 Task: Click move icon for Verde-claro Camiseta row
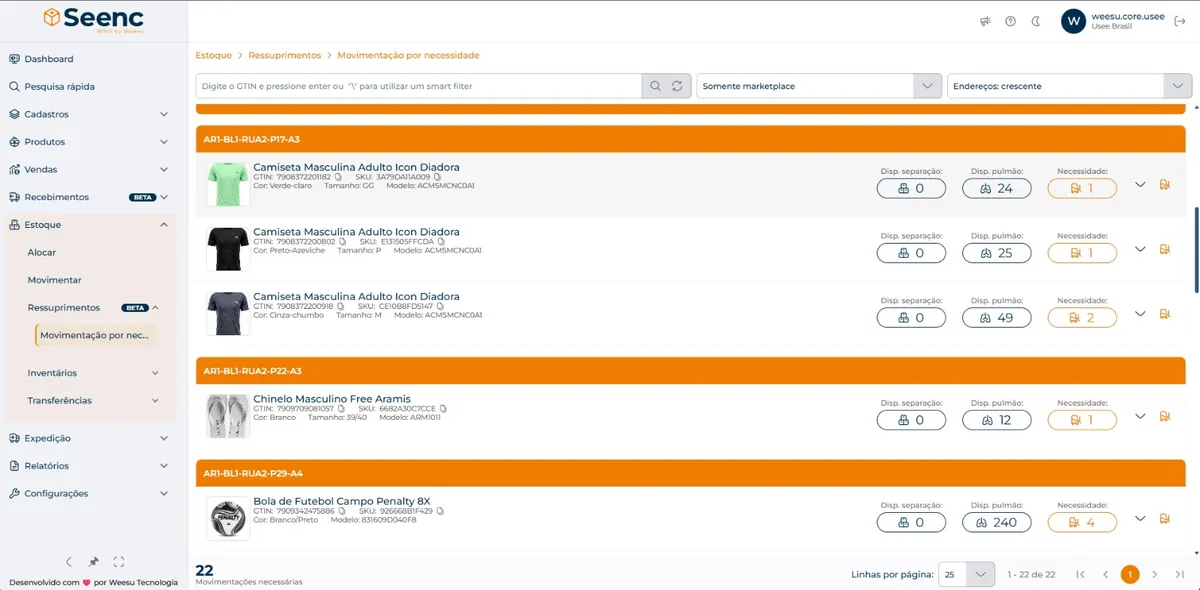[1165, 185]
